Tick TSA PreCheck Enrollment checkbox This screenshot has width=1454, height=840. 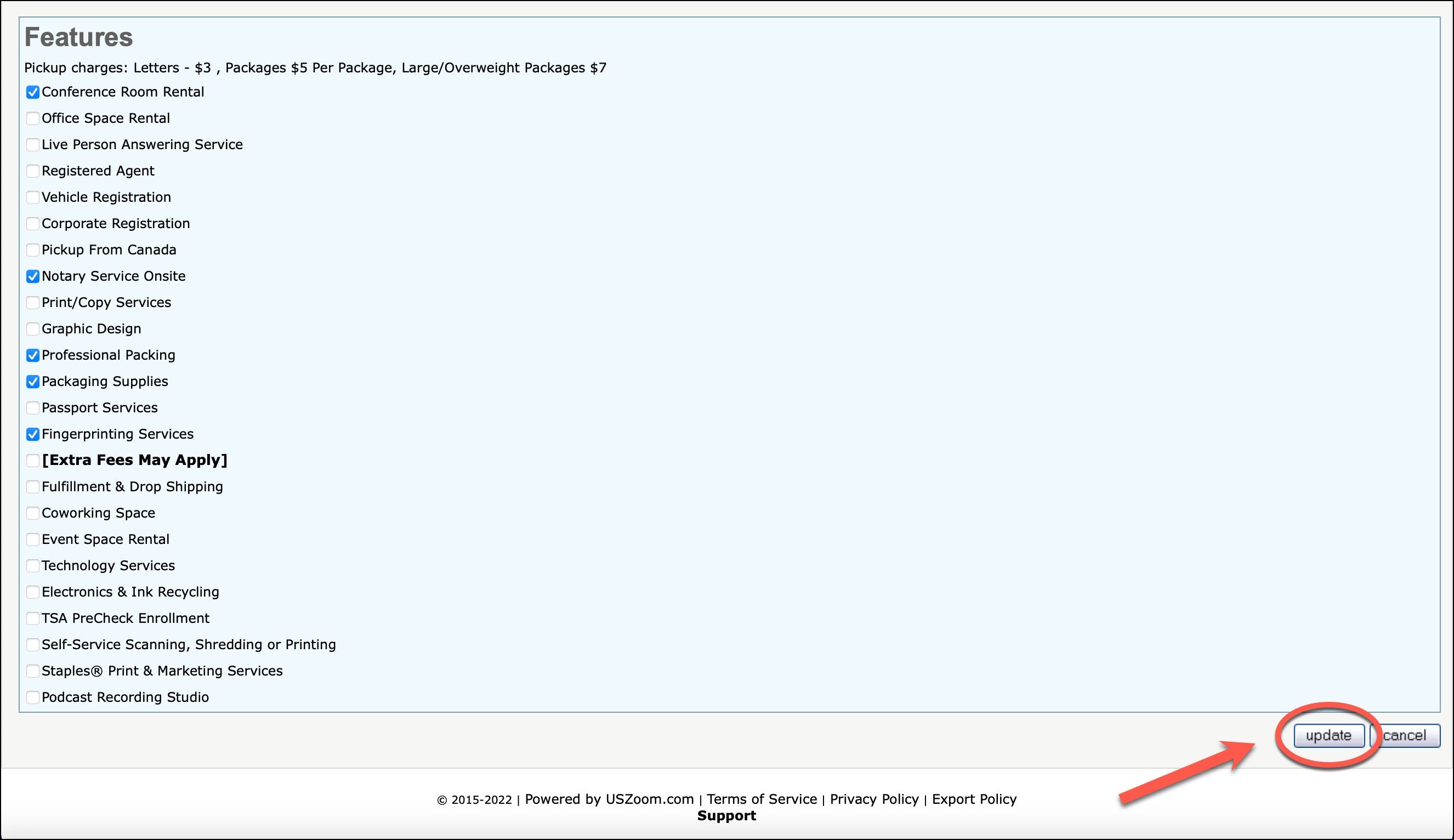(33, 618)
